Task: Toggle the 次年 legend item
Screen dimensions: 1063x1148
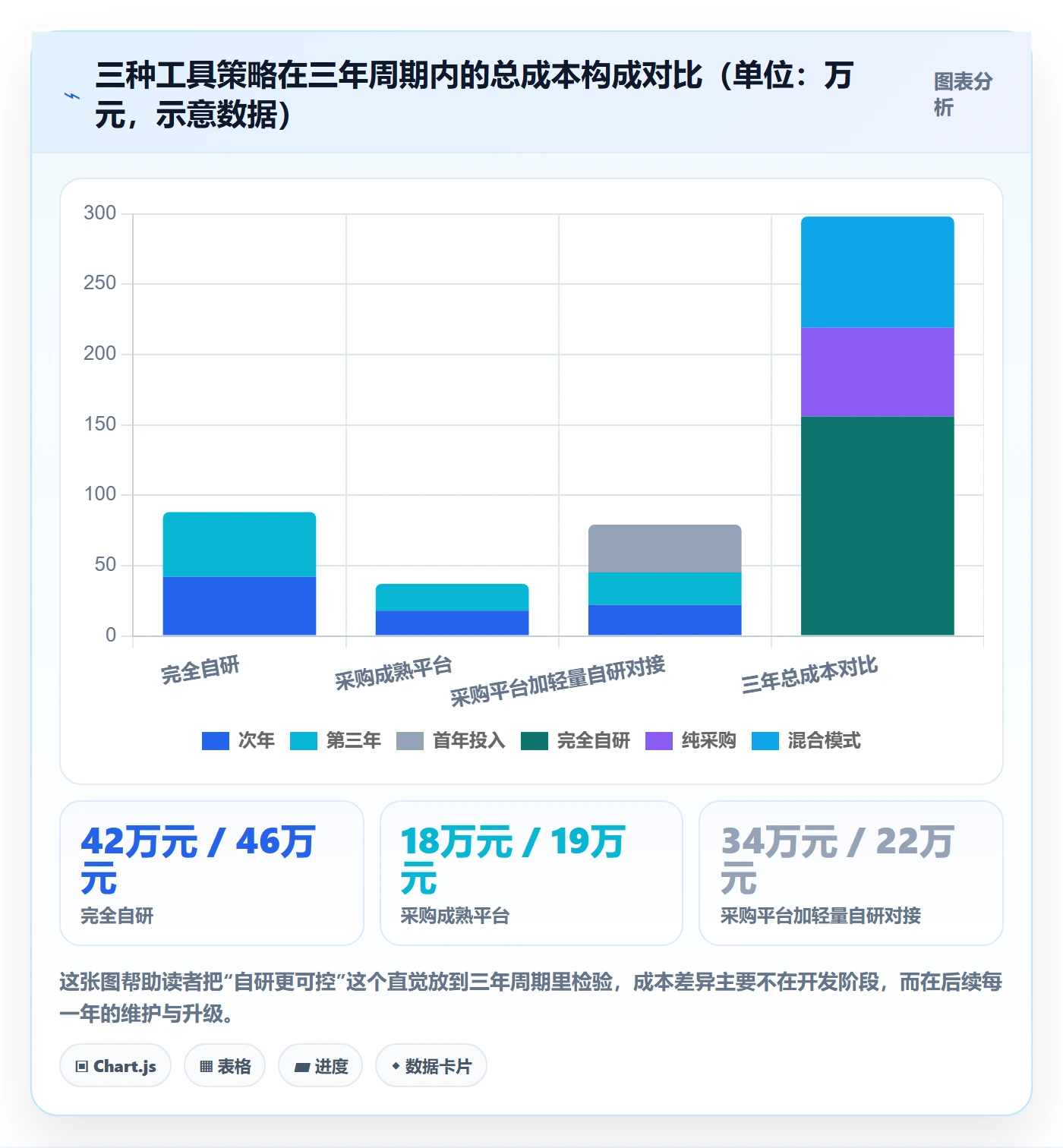Action: pyautogui.click(x=238, y=740)
